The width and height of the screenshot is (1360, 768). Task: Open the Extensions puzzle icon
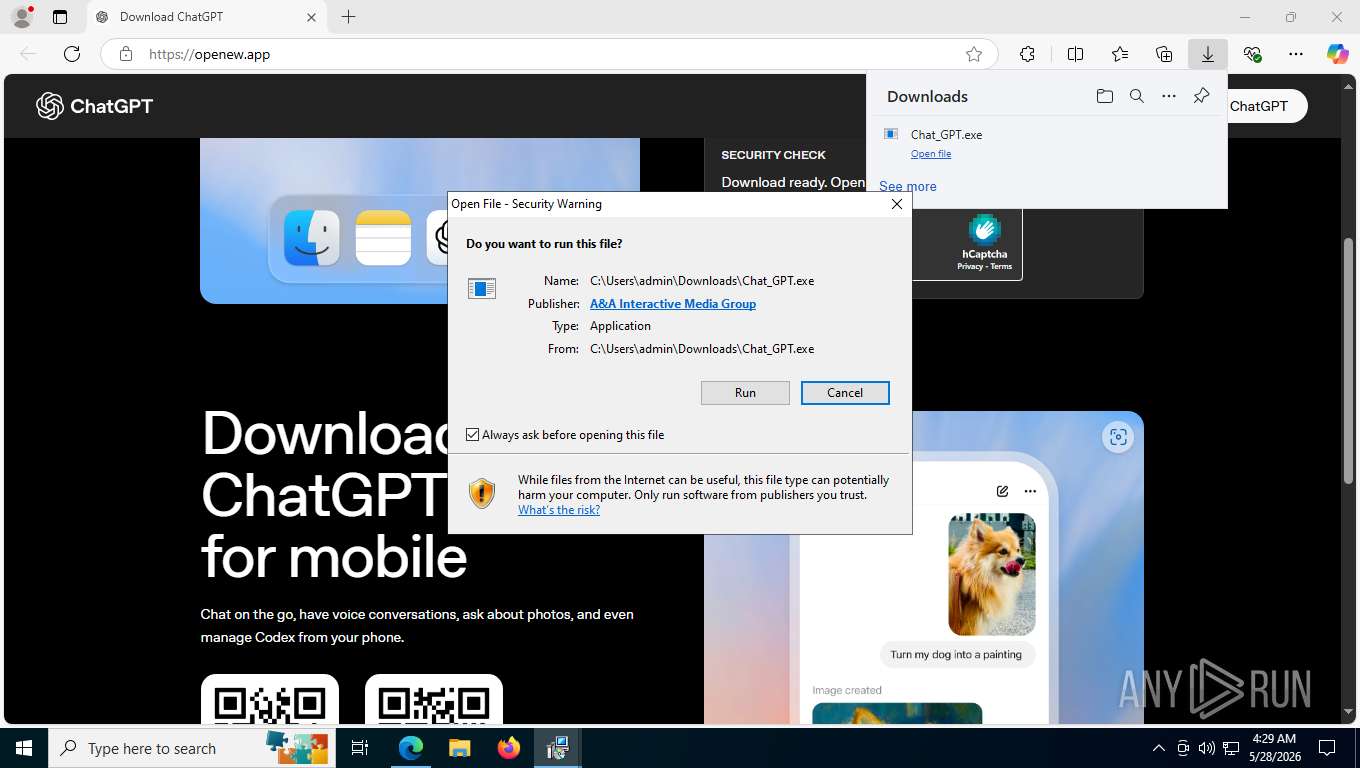(x=1027, y=54)
